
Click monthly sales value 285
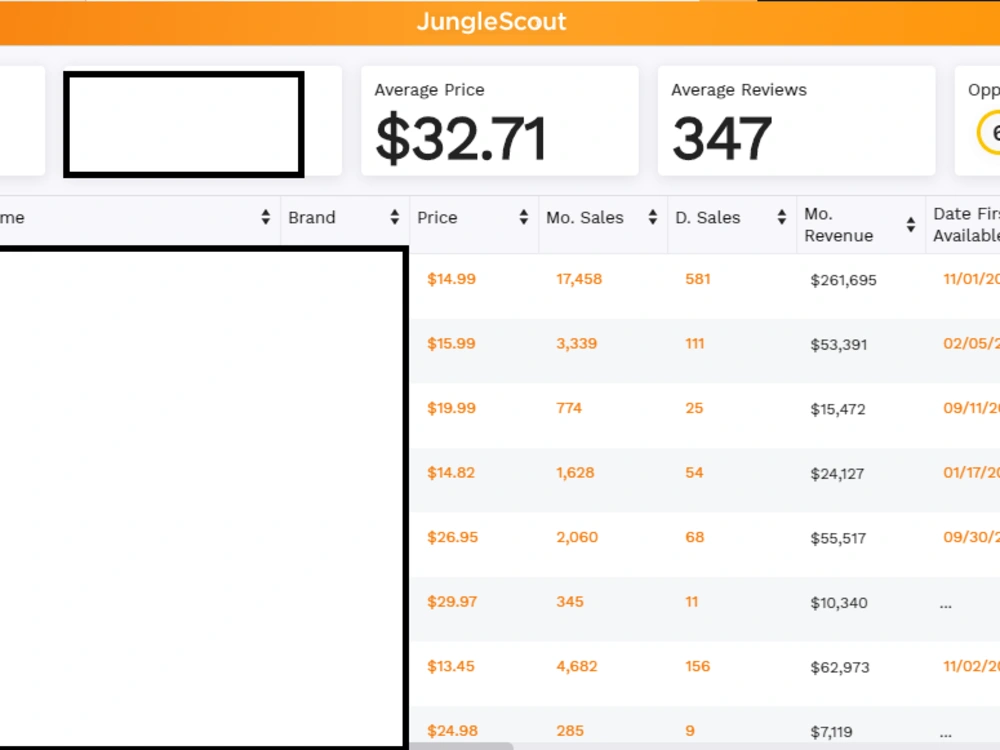[570, 730]
